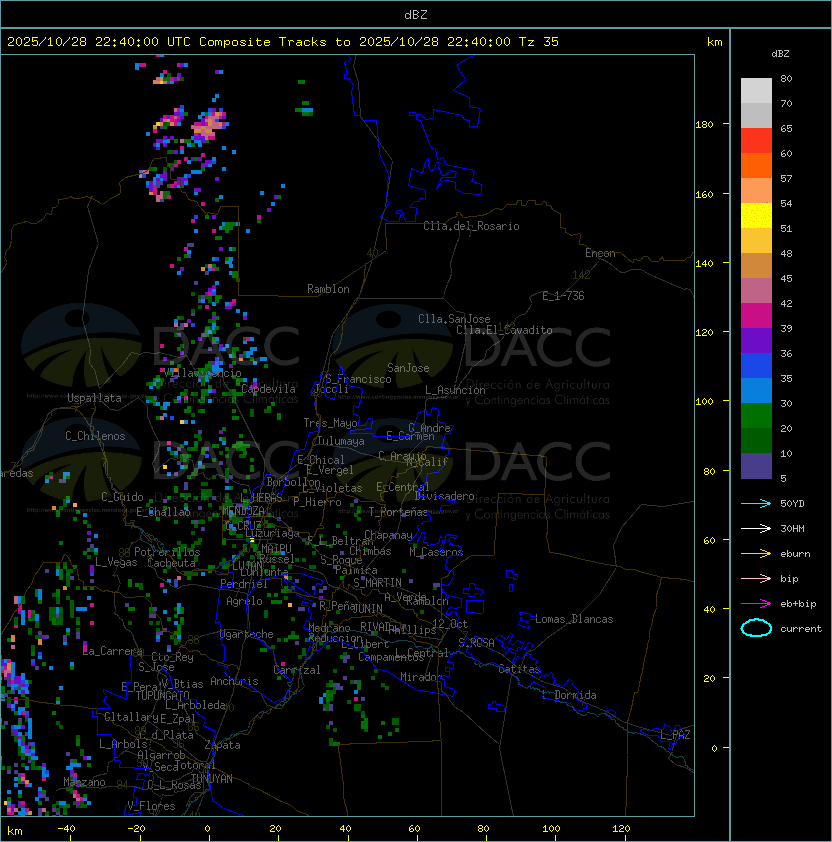This screenshot has width=832, height=842.
Task: Pick the red 60–65 dBZ color swatch
Action: click(x=756, y=141)
